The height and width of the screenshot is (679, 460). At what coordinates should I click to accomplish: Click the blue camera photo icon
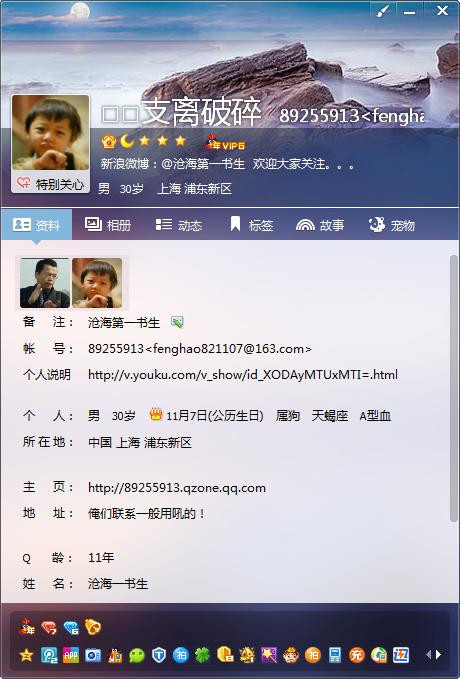coord(93,655)
